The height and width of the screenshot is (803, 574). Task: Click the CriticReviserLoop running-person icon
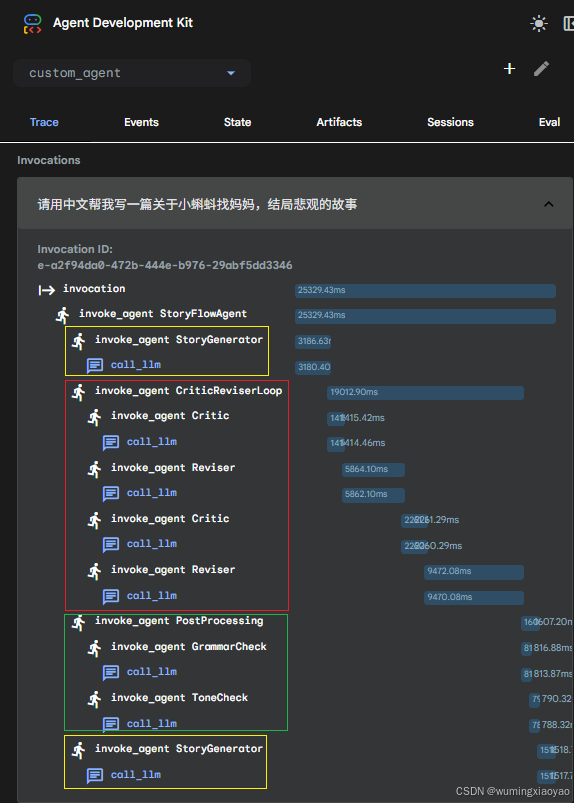tap(78, 392)
